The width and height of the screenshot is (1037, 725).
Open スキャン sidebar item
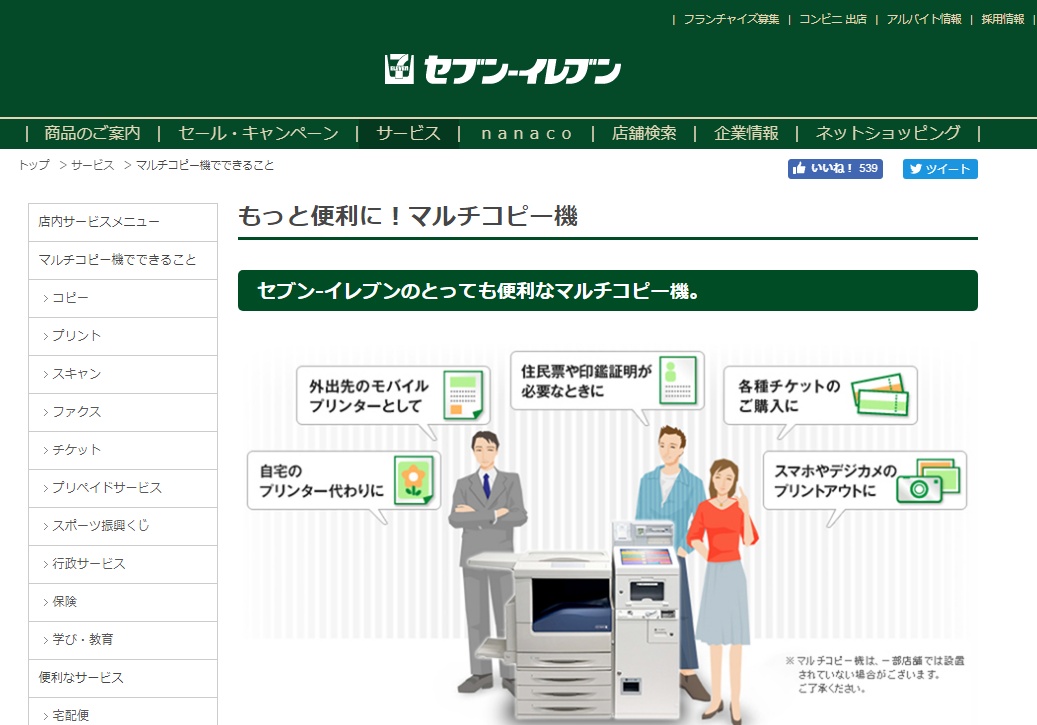123,374
